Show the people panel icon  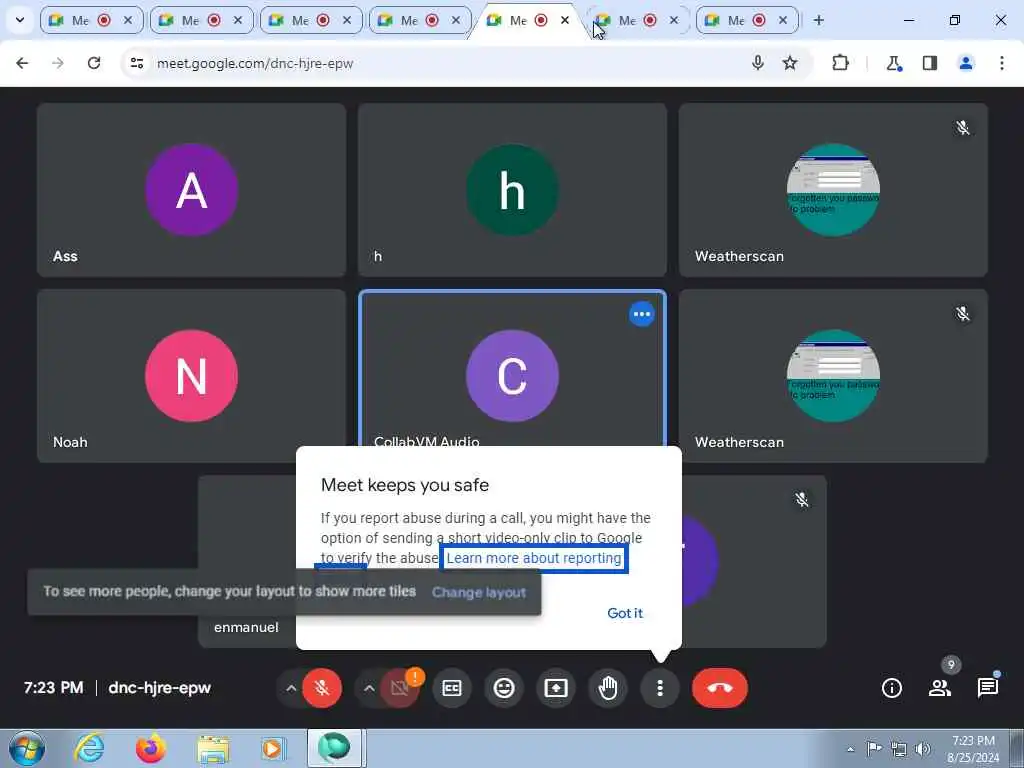tap(940, 688)
